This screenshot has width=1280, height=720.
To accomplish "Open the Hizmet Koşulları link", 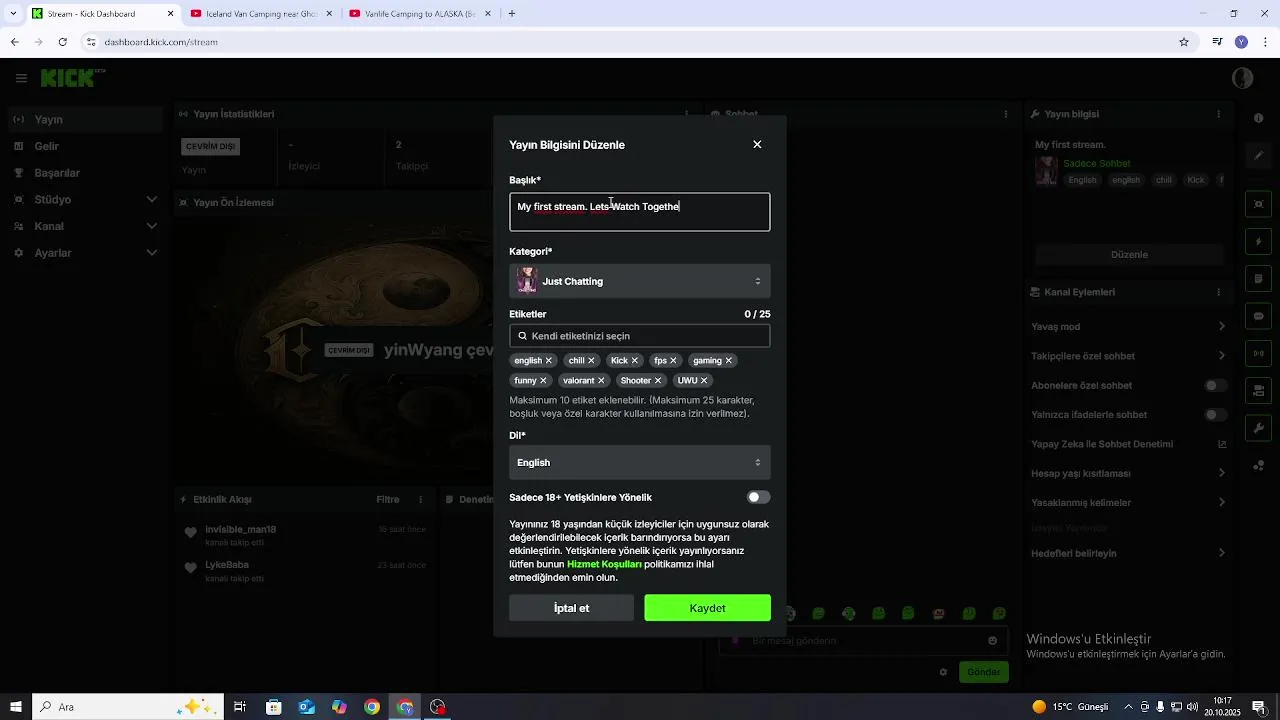I will coord(604,564).
